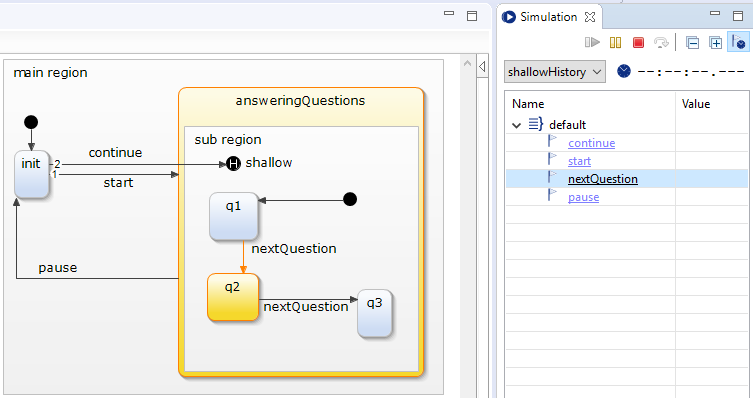Close the Simulation tab
The image size is (753, 398).
click(590, 17)
